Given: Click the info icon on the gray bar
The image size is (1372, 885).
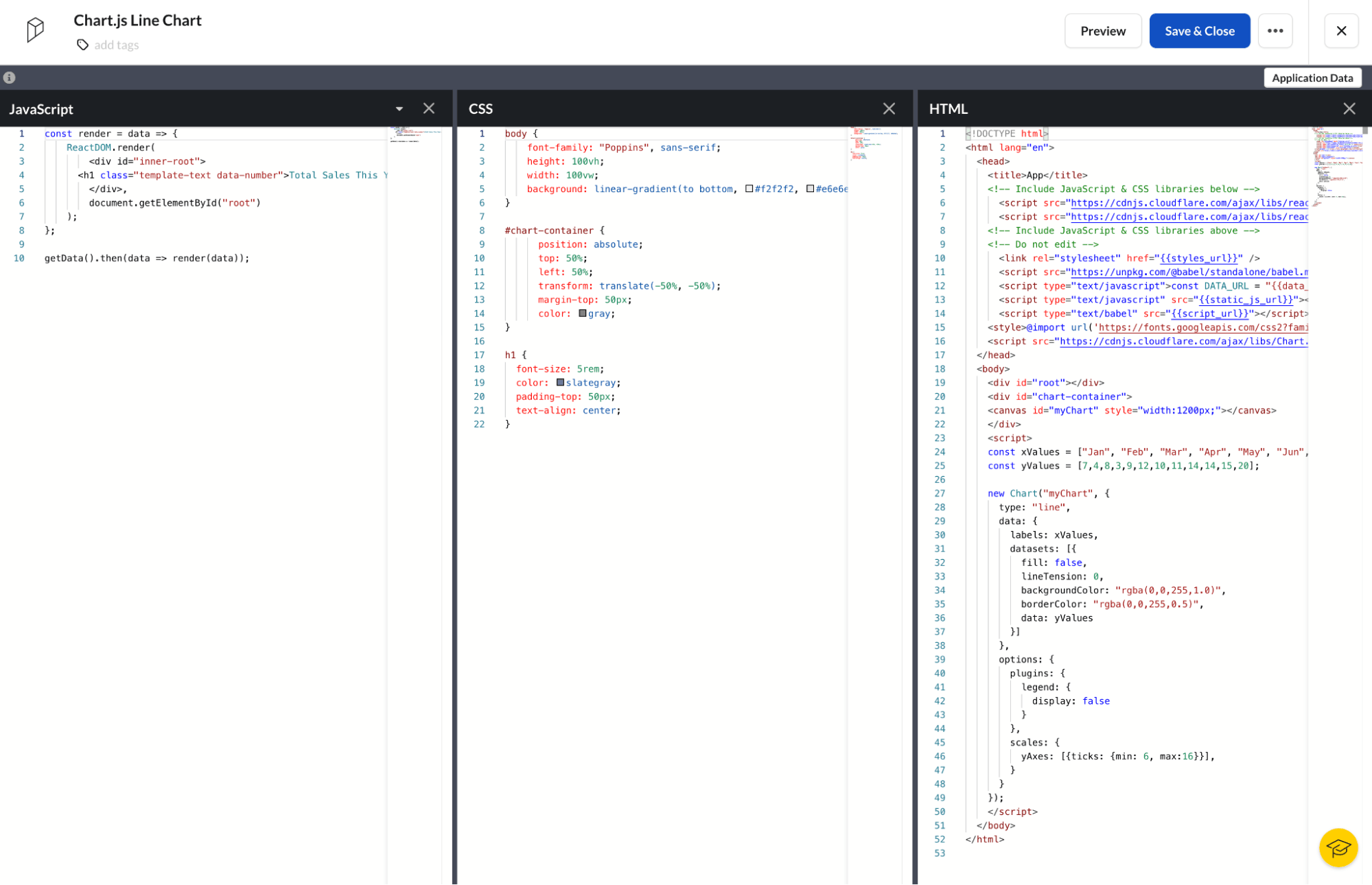Looking at the screenshot, I should [10, 78].
